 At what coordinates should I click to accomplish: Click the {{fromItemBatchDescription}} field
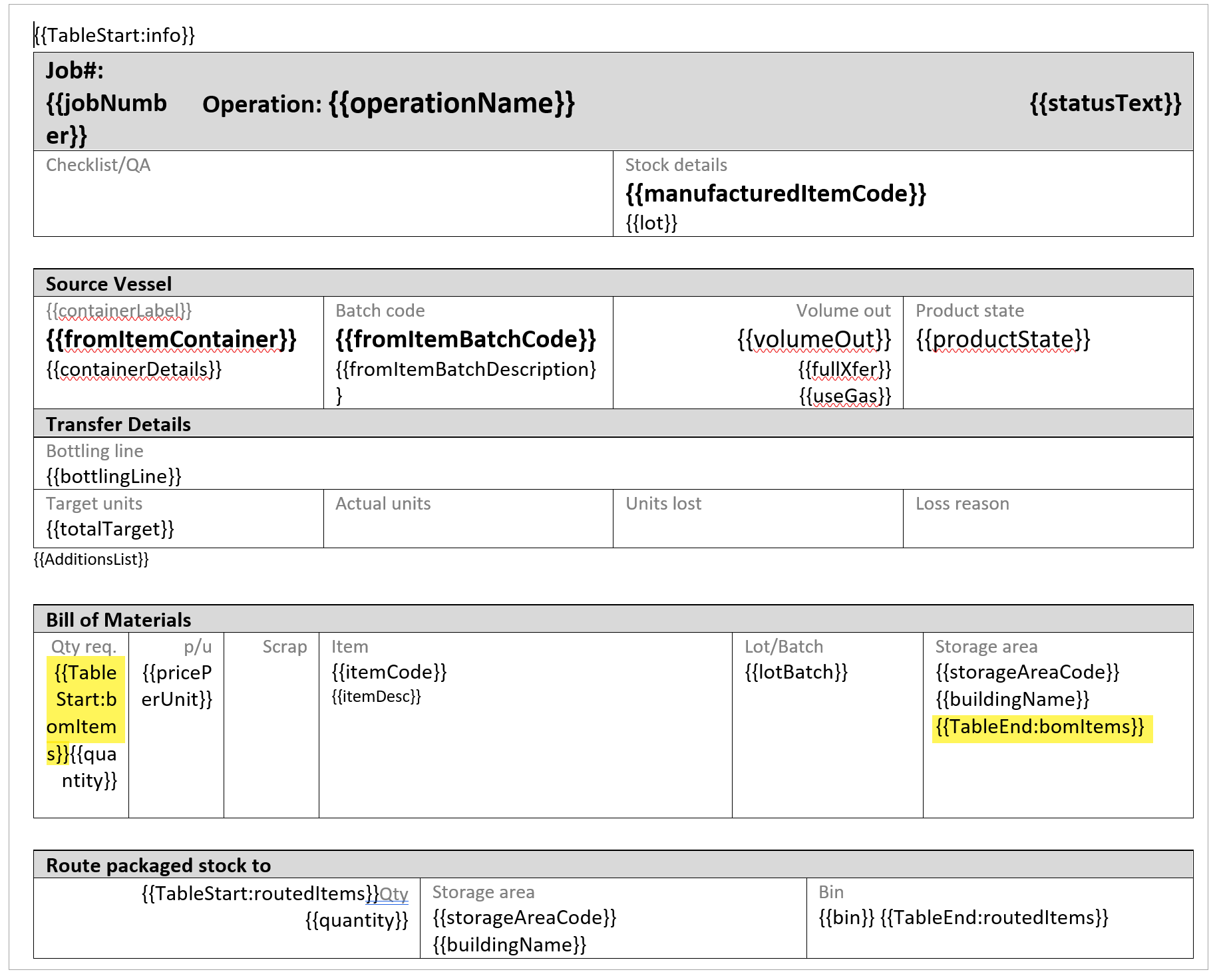coord(466,382)
